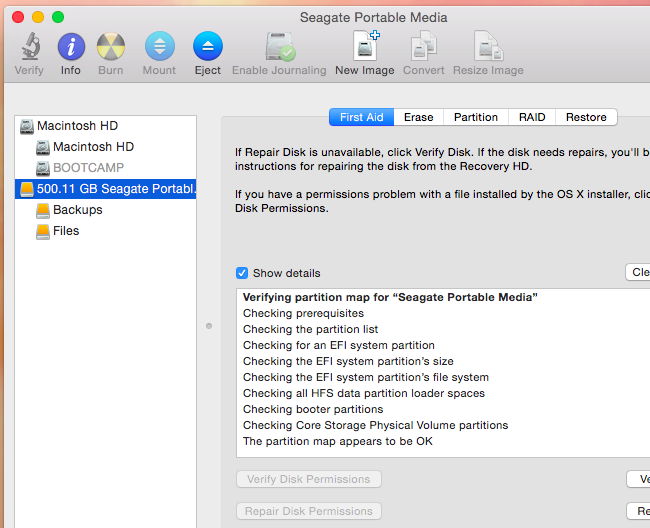Click log line "Checking the partition list"
The image size is (650, 528).
pos(310,329)
